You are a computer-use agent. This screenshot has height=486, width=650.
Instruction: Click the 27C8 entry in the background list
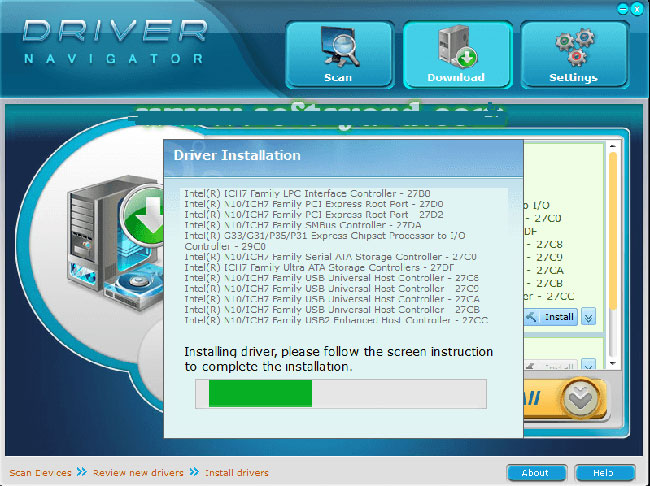pyautogui.click(x=545, y=244)
